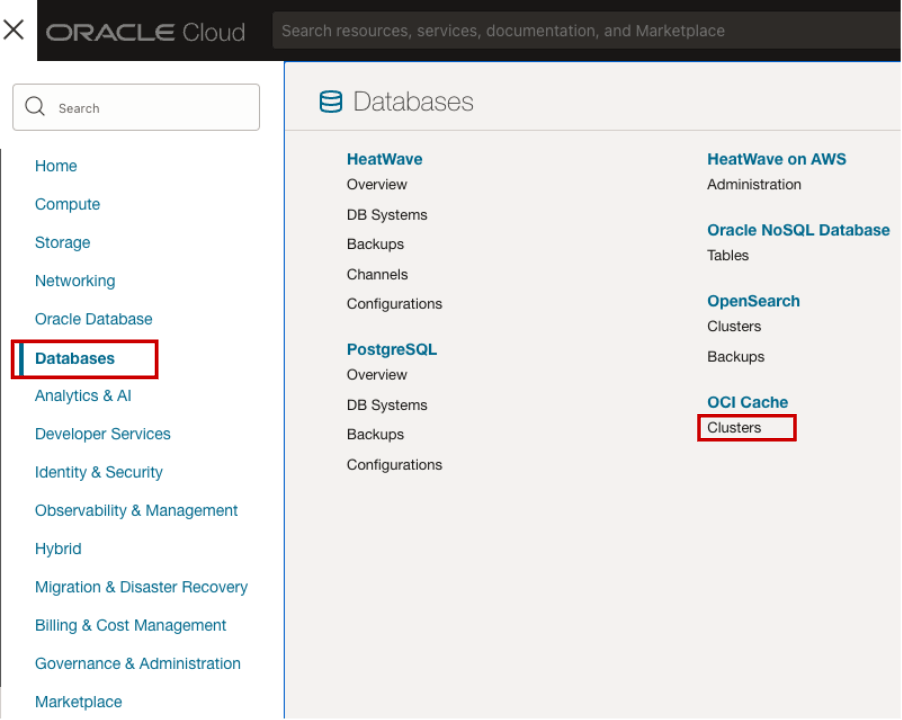Open Governance & Administration category
Screen dimensions: 902x720
coord(137,663)
